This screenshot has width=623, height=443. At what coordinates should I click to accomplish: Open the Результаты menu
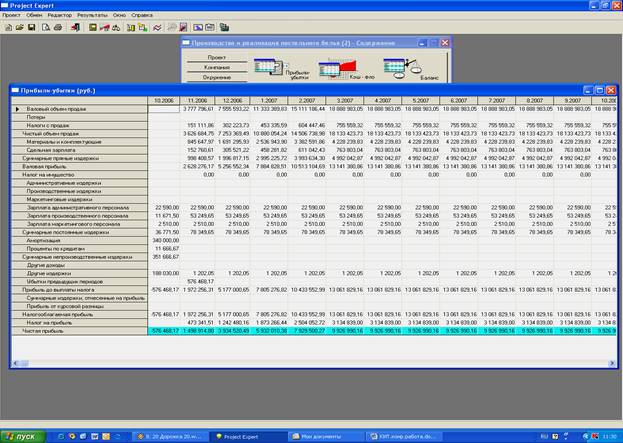(x=92, y=16)
